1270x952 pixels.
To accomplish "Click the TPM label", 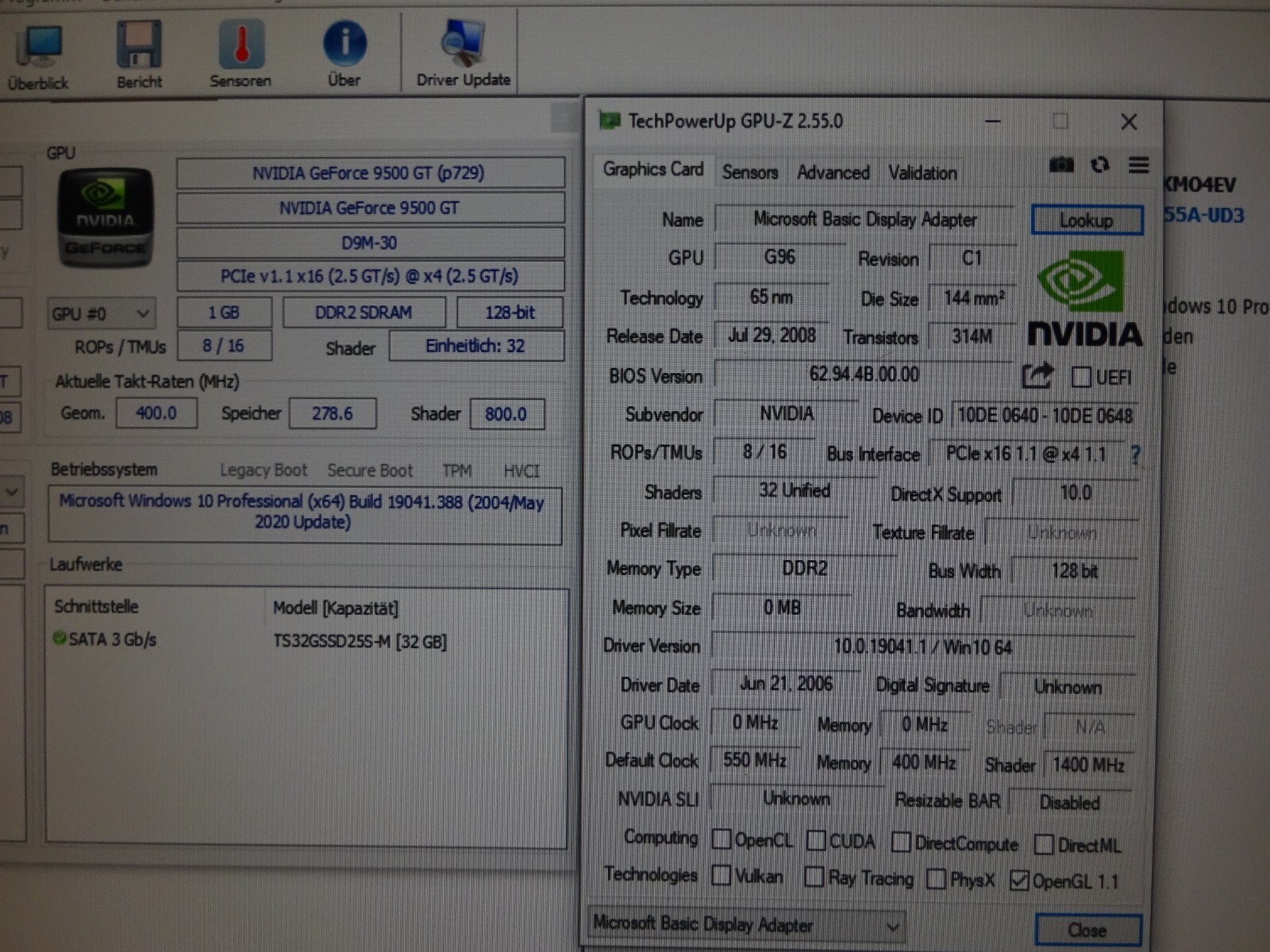I will pos(457,471).
